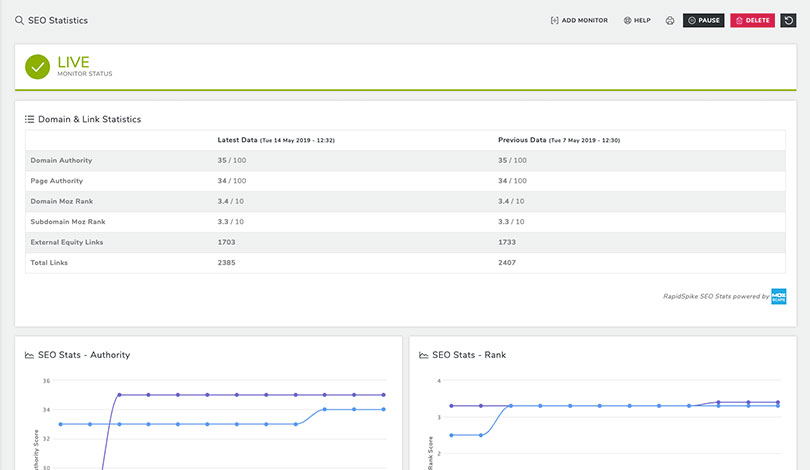
Task: Click the RapidSpike SEO Stats powered by text
Action: (x=716, y=296)
